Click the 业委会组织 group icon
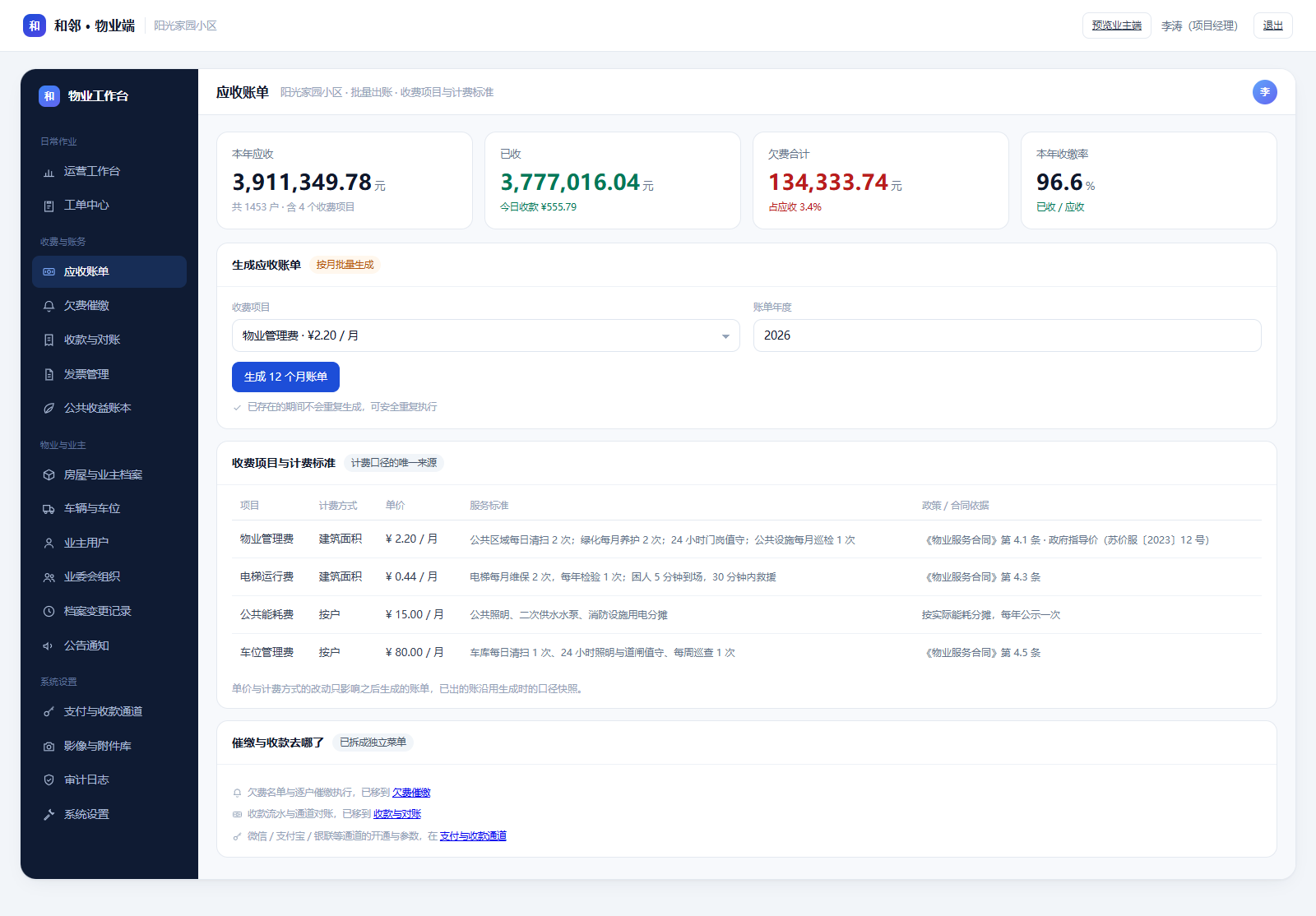The height and width of the screenshot is (916, 1316). click(49, 577)
